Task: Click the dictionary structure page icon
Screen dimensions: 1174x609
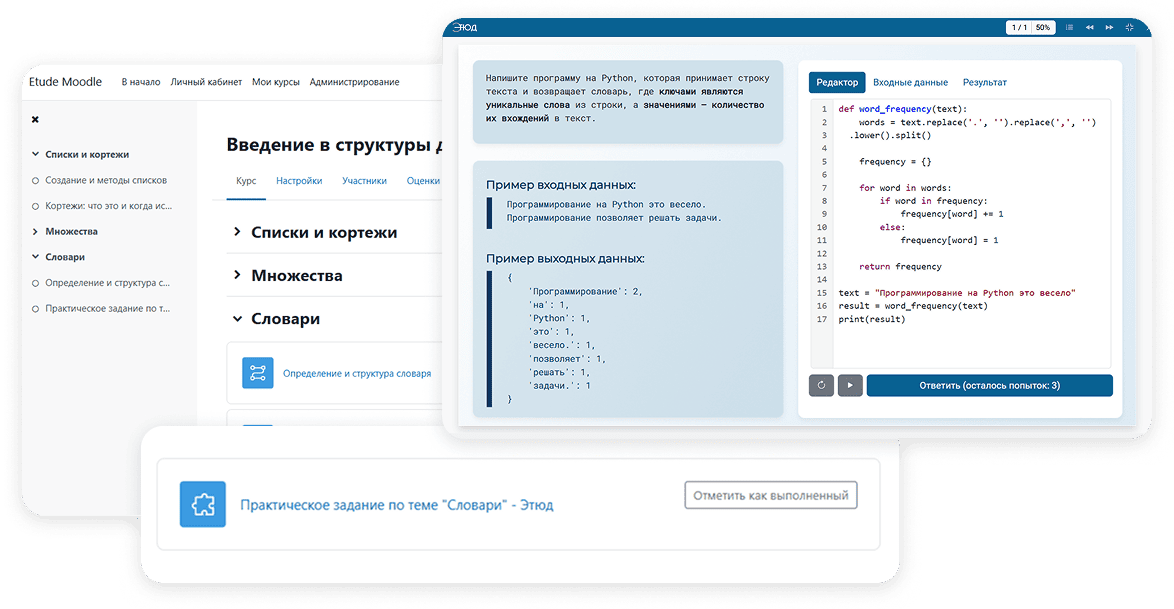Action: point(257,373)
